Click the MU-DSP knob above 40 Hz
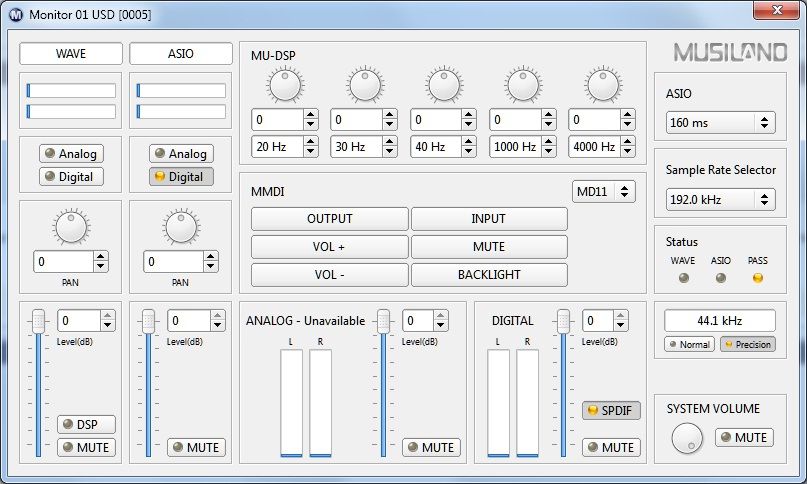 point(444,87)
